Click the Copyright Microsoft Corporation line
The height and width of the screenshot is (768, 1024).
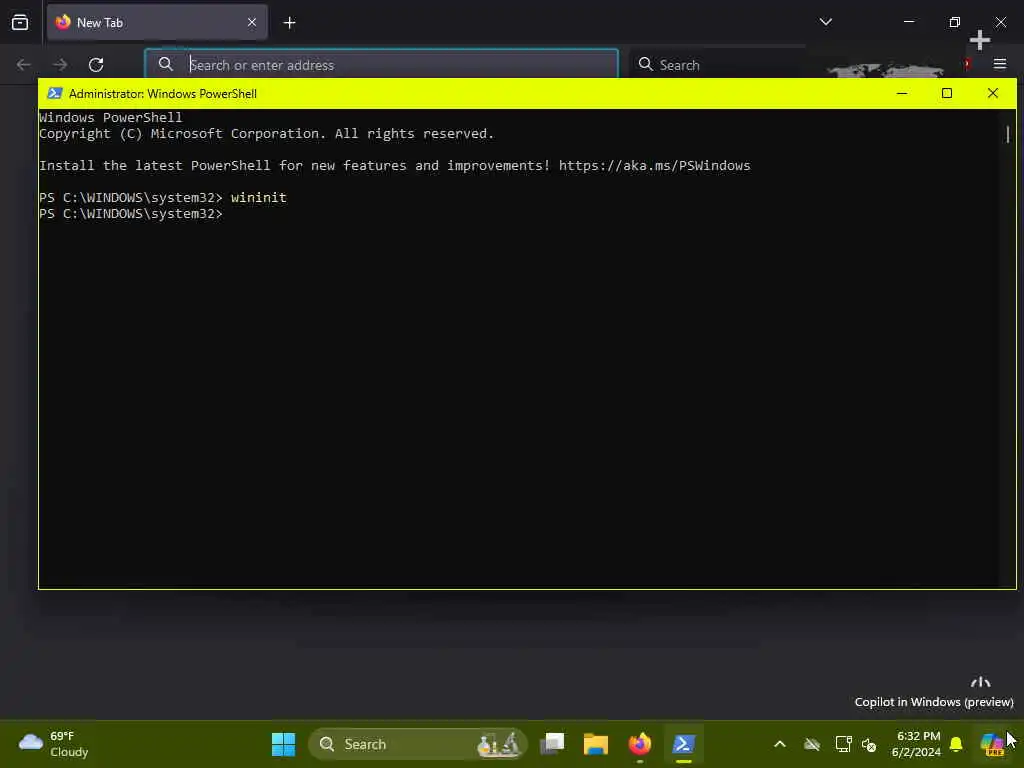pyautogui.click(x=266, y=133)
